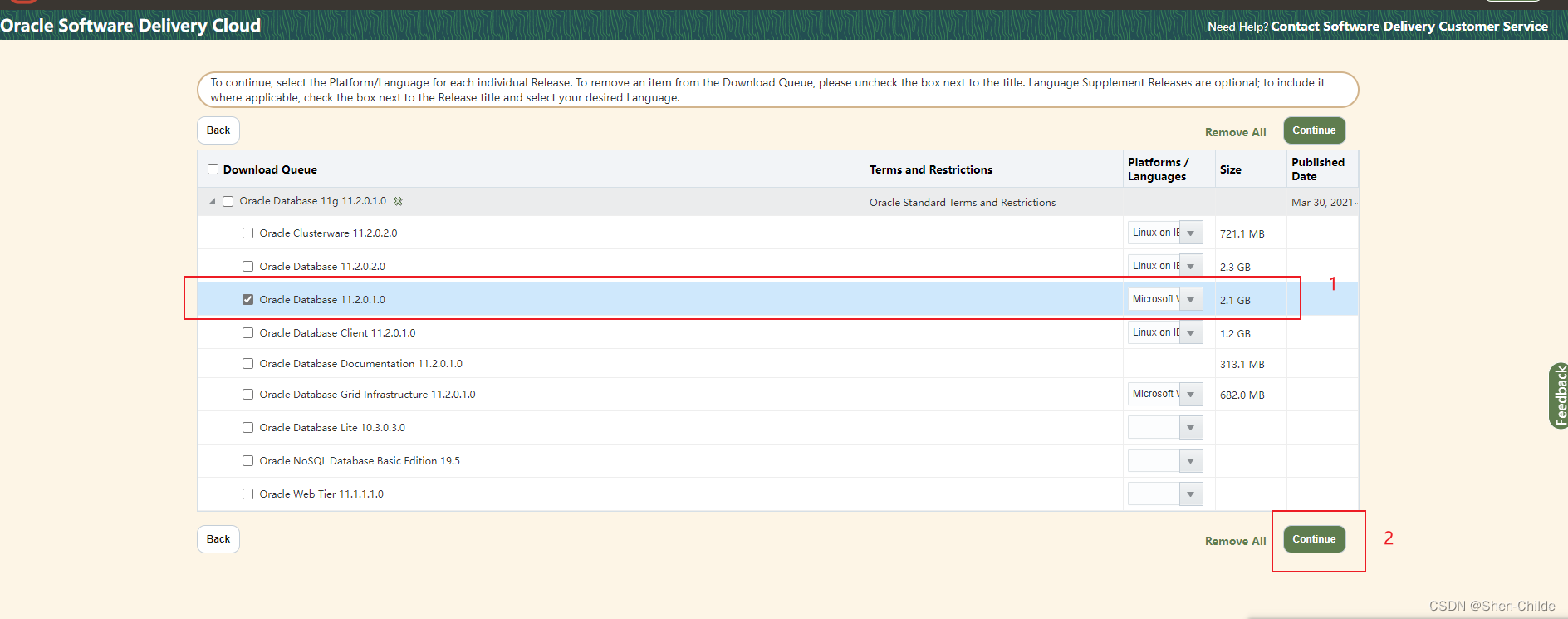Toggle the Download Queue select-all checkbox
The image size is (1568, 619).
pos(213,169)
